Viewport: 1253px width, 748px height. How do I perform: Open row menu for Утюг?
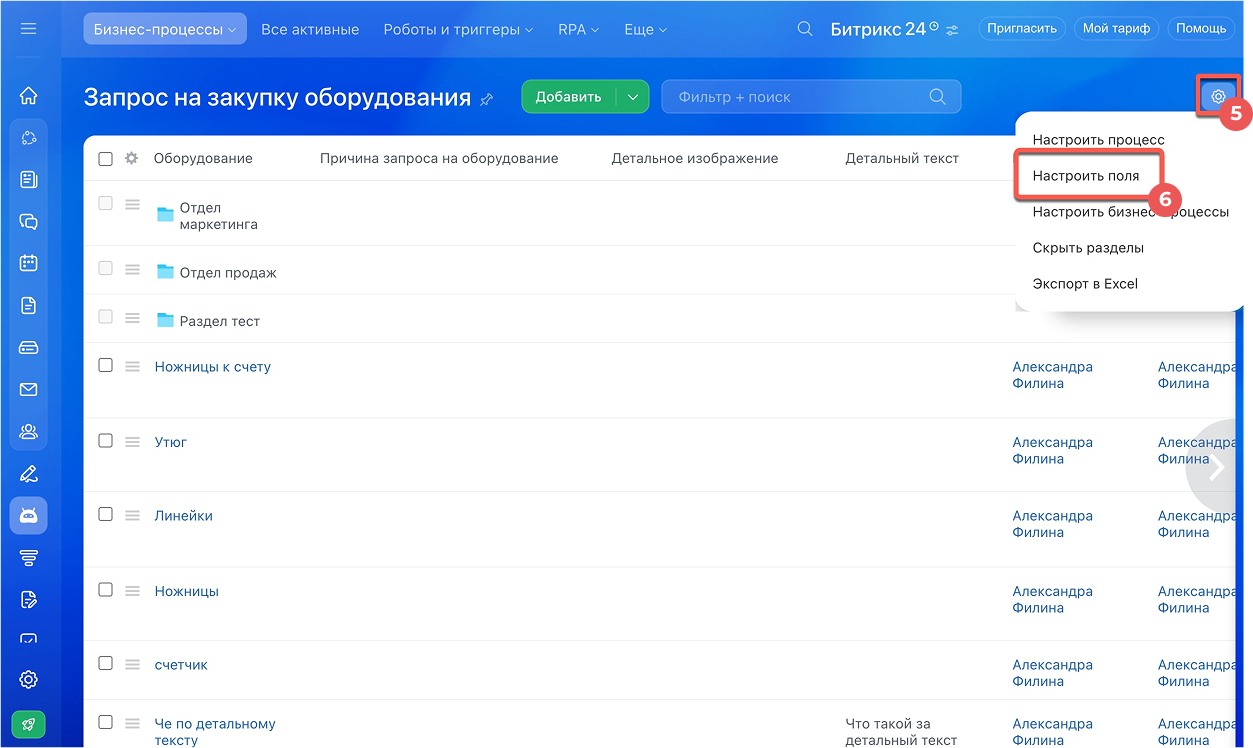pos(132,442)
